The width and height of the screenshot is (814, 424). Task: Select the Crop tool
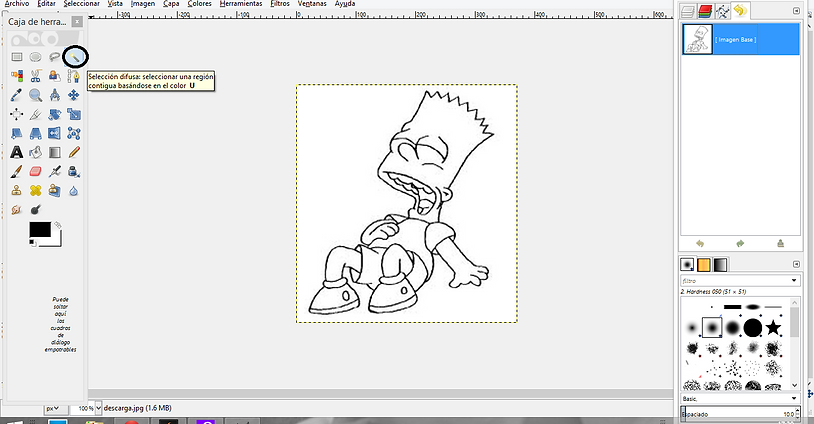pyautogui.click(x=35, y=114)
